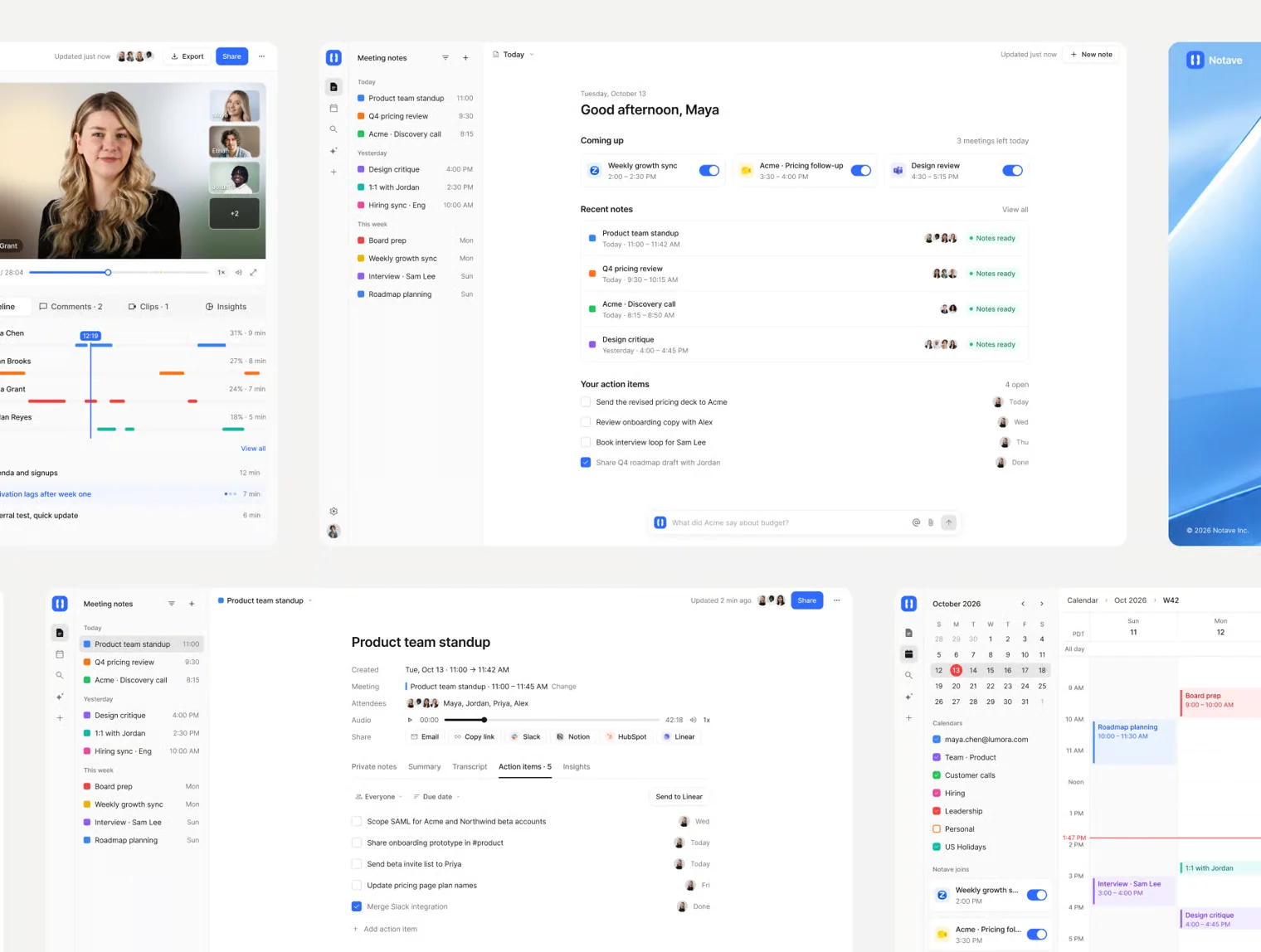Click plus icon beside top Meeting notes header
The image size is (1261, 952).
click(465, 58)
